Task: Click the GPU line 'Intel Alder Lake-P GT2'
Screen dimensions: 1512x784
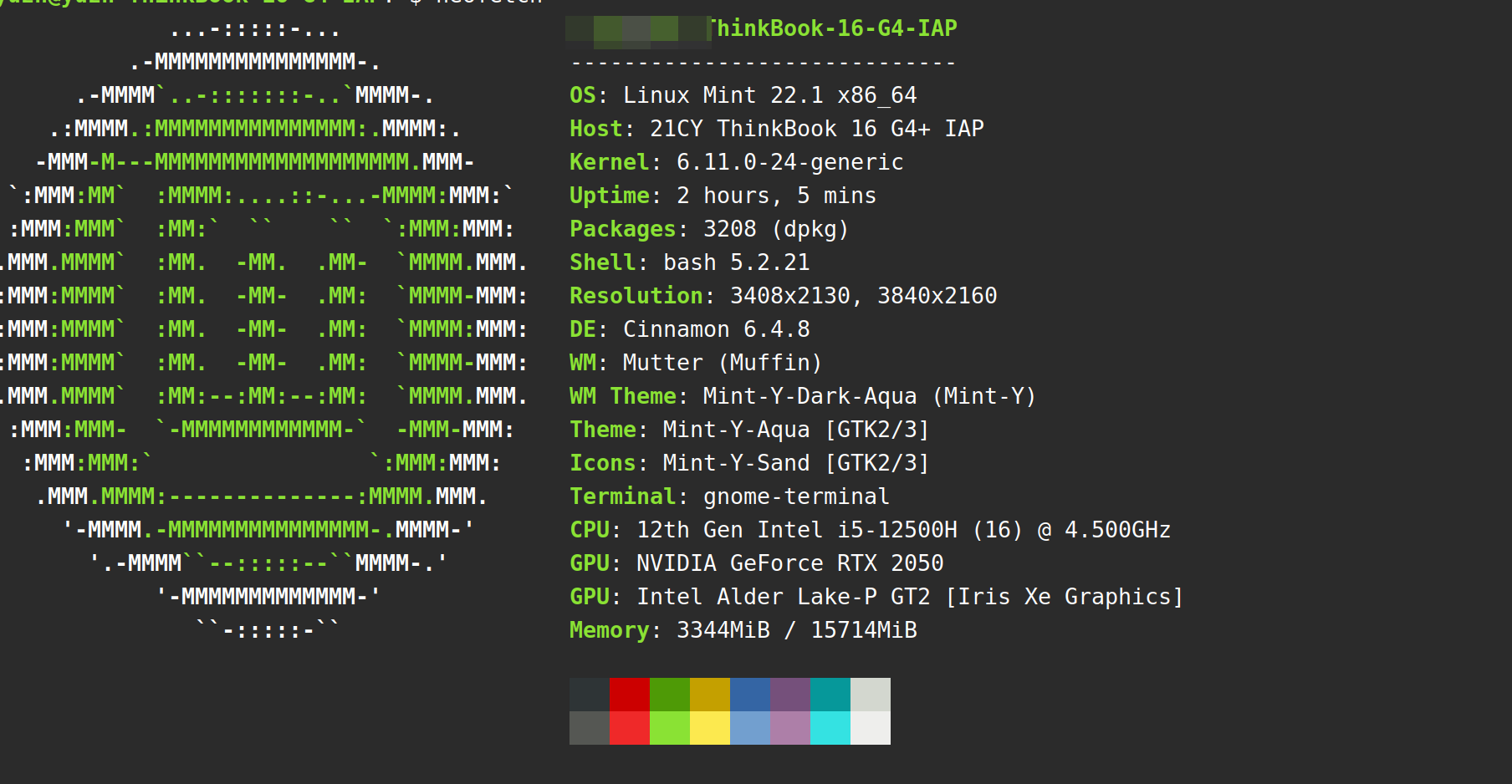Action: [x=784, y=597]
